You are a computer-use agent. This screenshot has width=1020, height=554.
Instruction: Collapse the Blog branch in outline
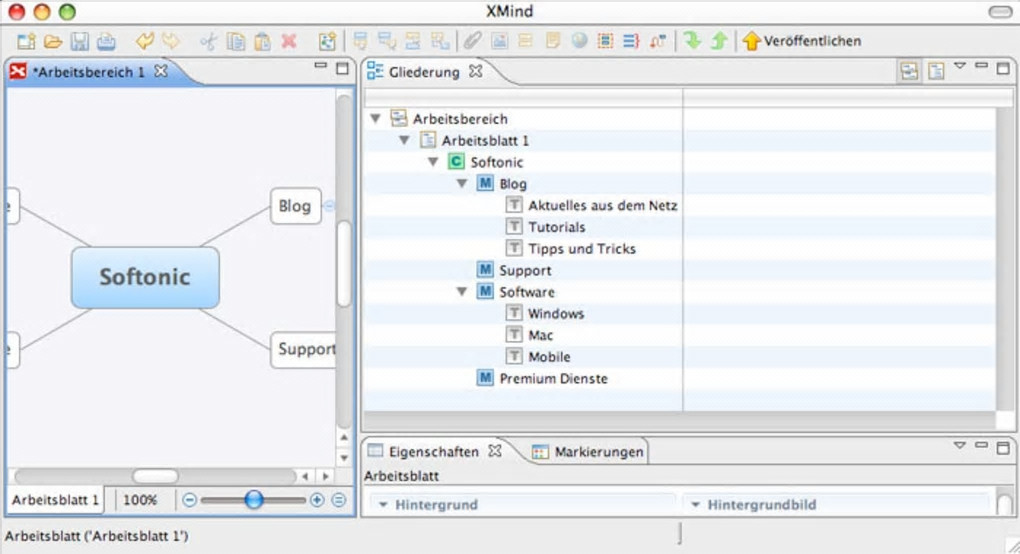pos(462,183)
